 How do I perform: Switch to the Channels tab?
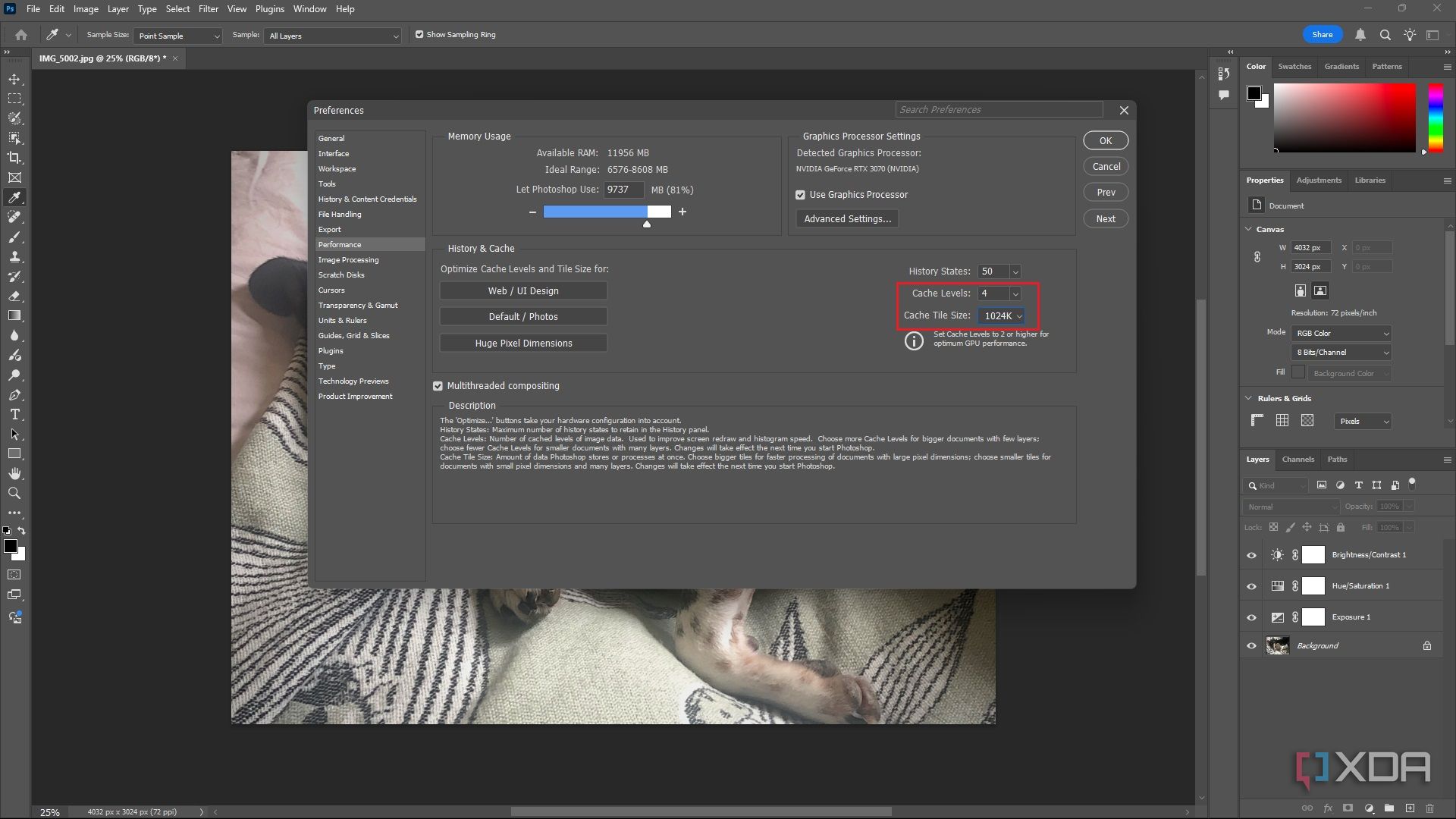click(x=1298, y=459)
